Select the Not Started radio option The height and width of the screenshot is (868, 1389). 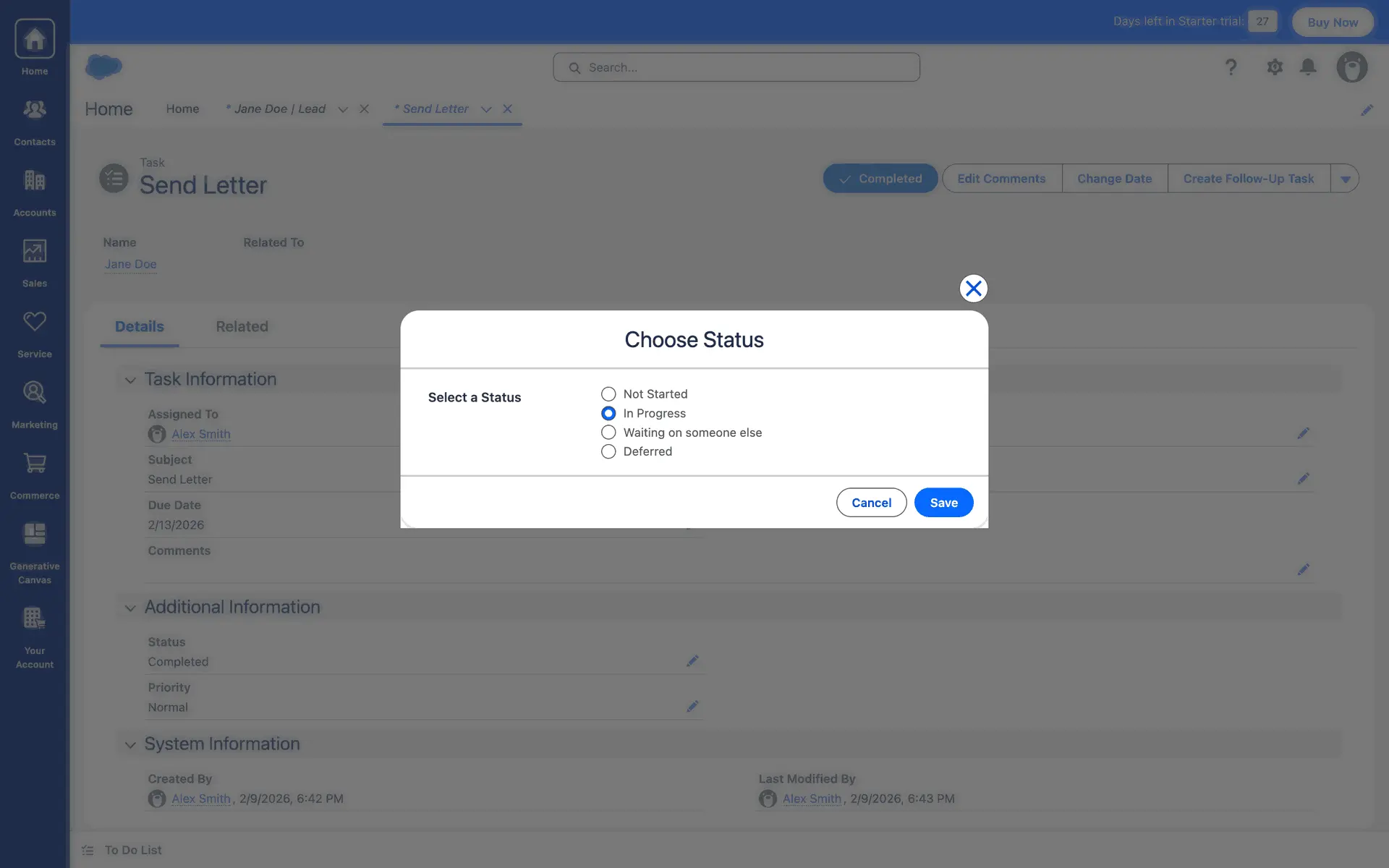[x=608, y=394]
